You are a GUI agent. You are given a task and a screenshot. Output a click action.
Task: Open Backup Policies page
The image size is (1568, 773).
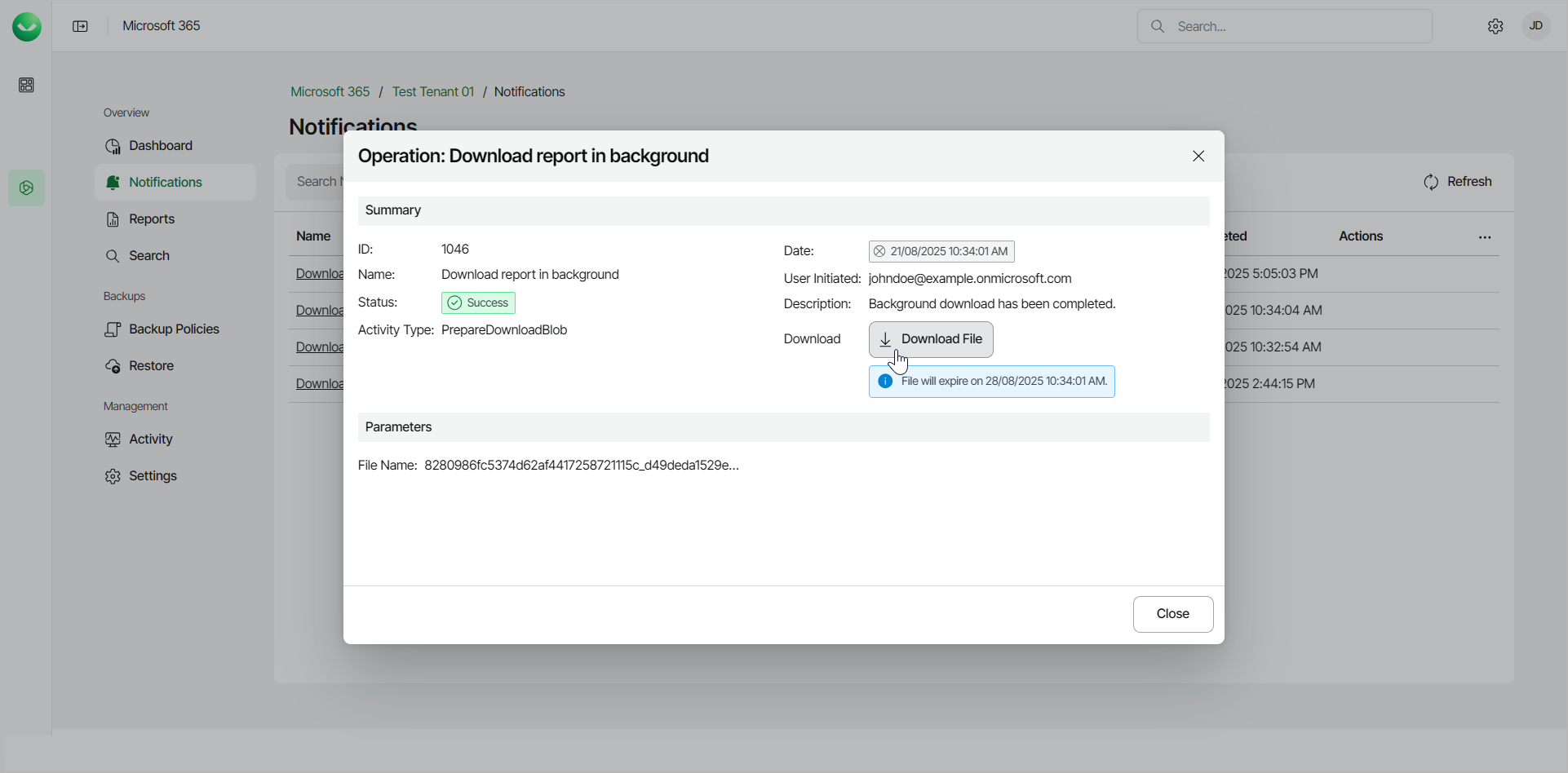point(173,329)
